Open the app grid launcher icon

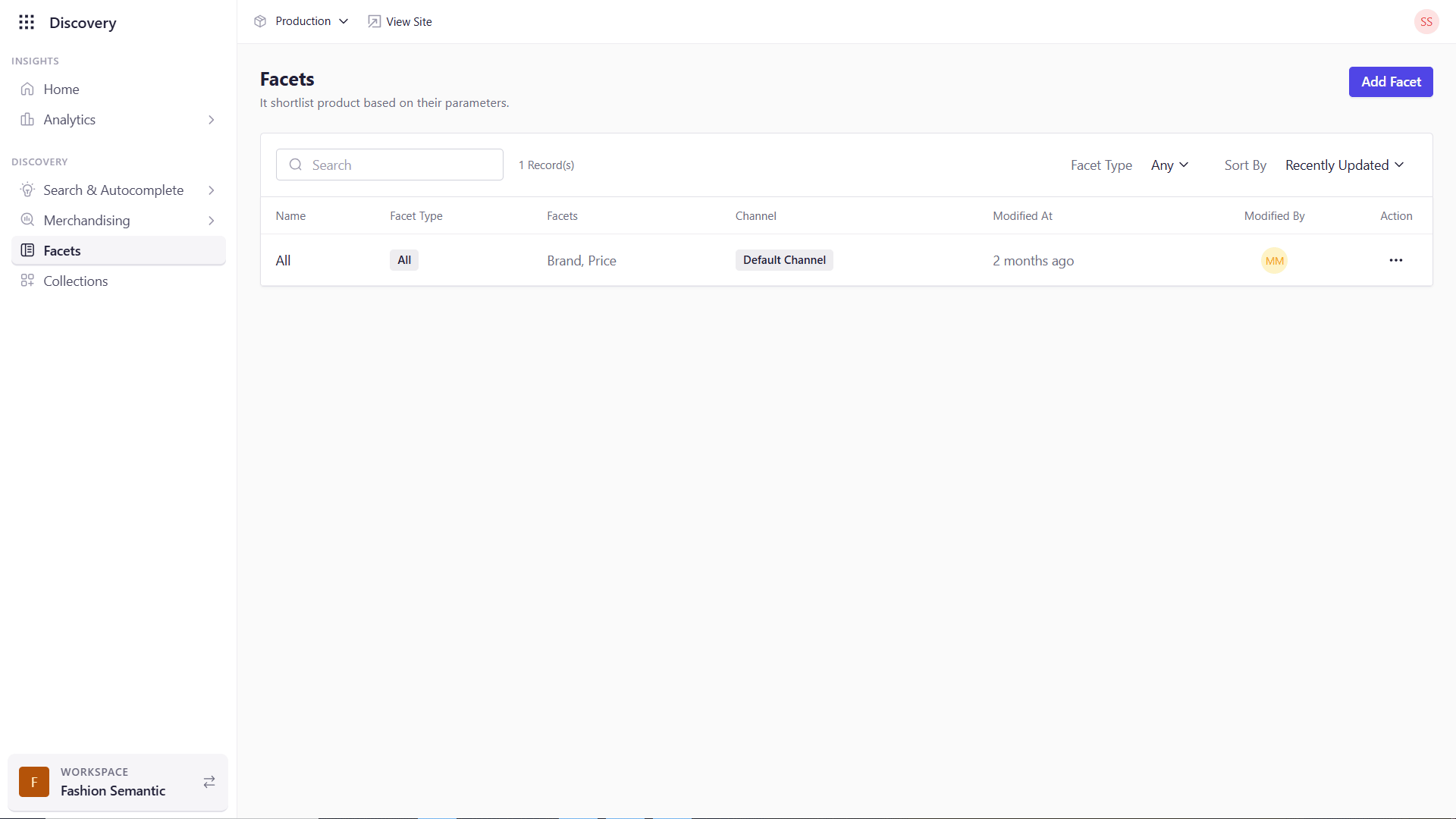27,22
